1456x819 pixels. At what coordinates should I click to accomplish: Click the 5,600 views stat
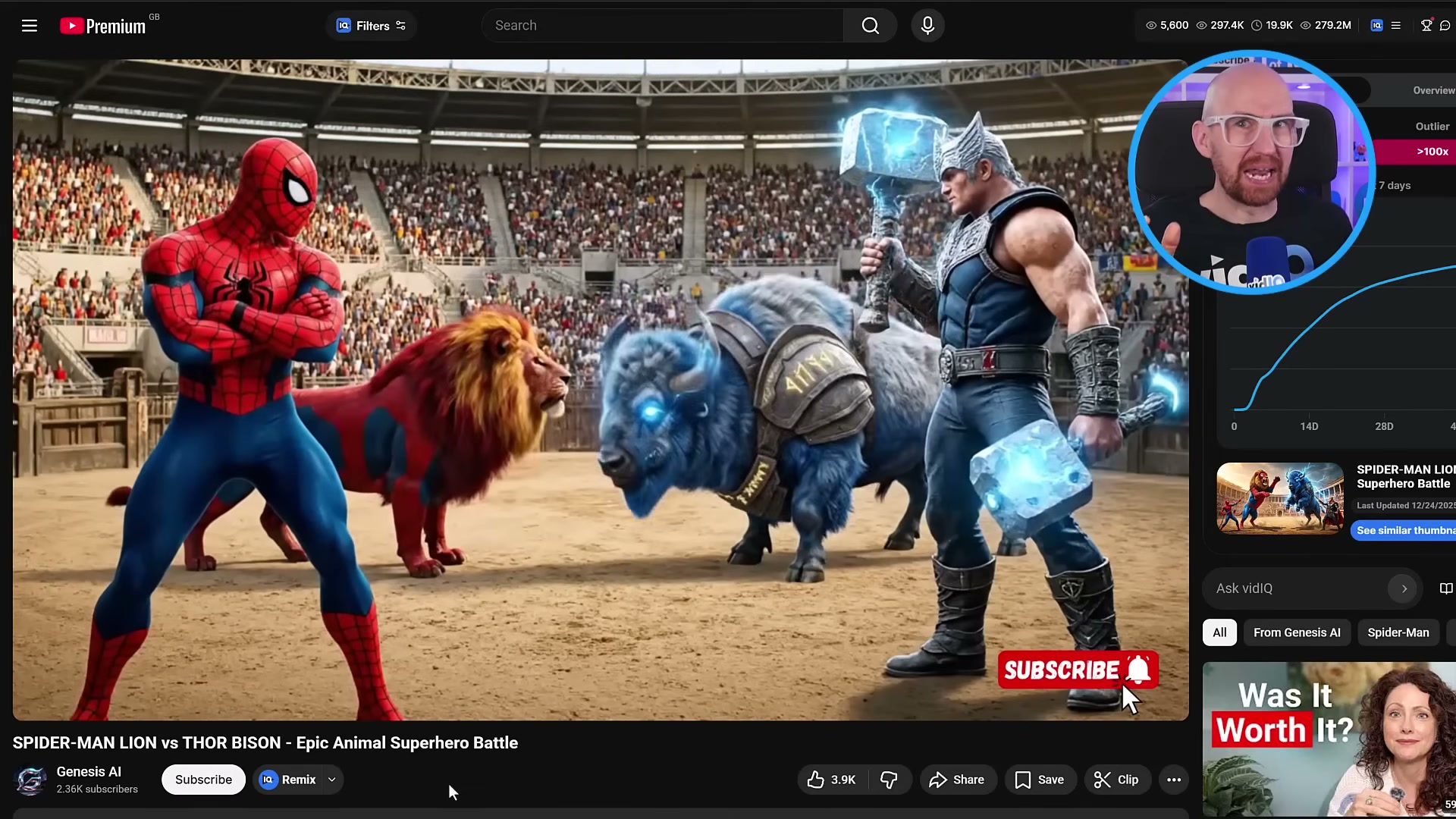[x=1167, y=25]
